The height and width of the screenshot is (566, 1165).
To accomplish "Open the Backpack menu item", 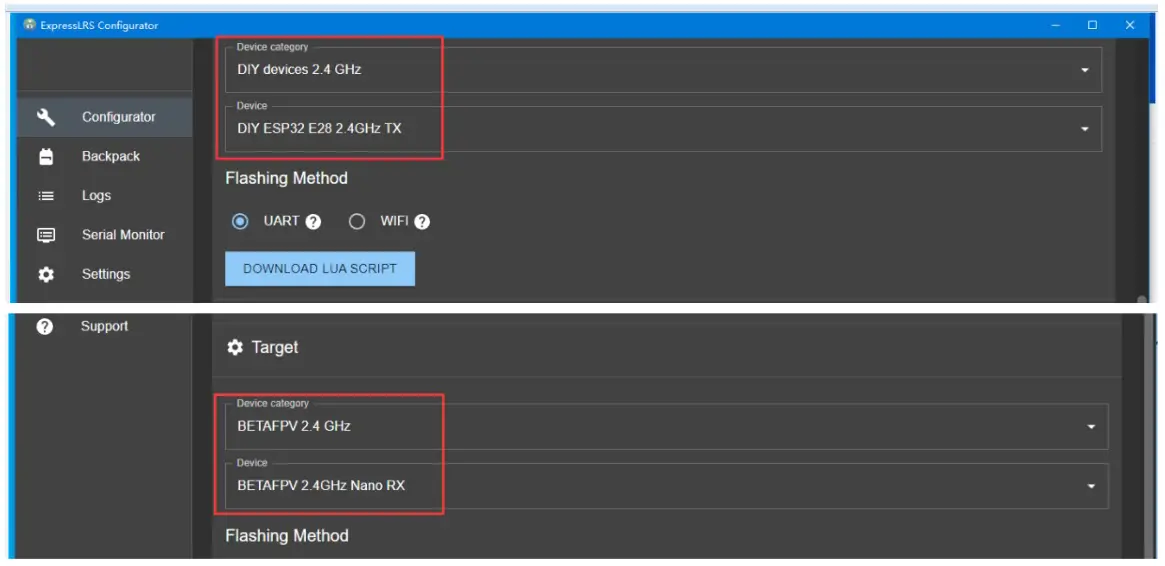I will click(x=104, y=157).
